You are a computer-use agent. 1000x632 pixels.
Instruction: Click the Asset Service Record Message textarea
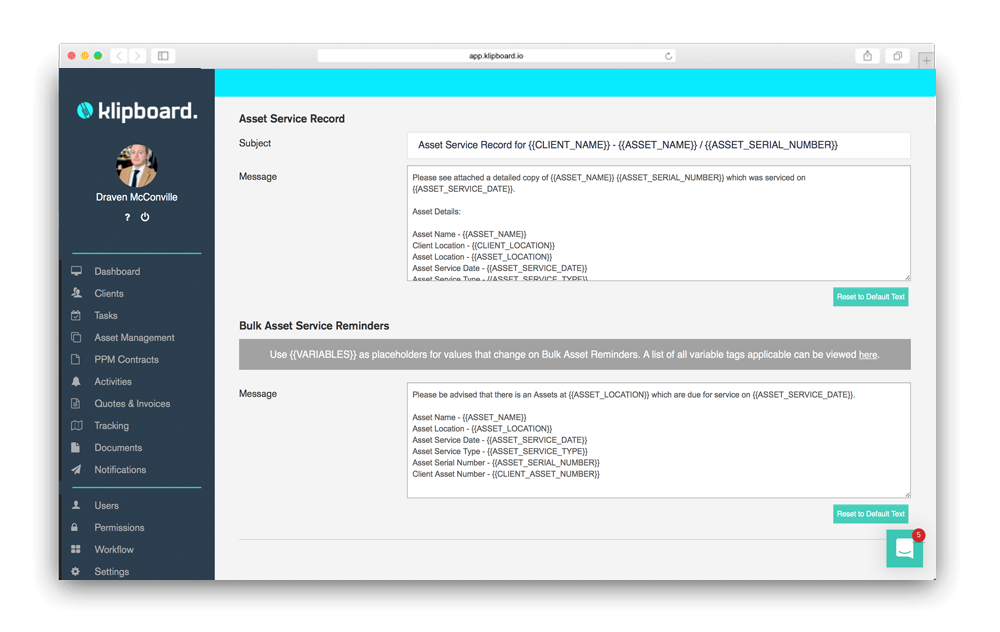[x=659, y=223]
